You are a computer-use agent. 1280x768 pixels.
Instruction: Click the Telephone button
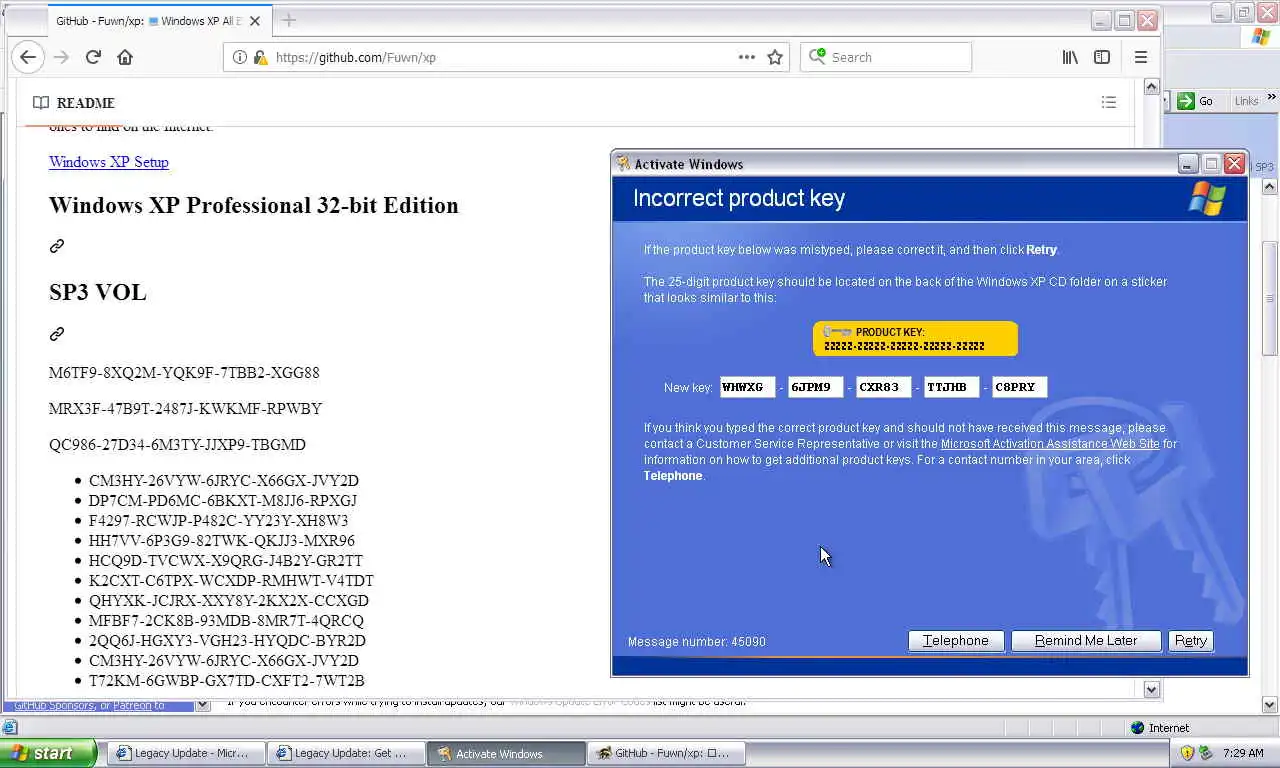[956, 641]
